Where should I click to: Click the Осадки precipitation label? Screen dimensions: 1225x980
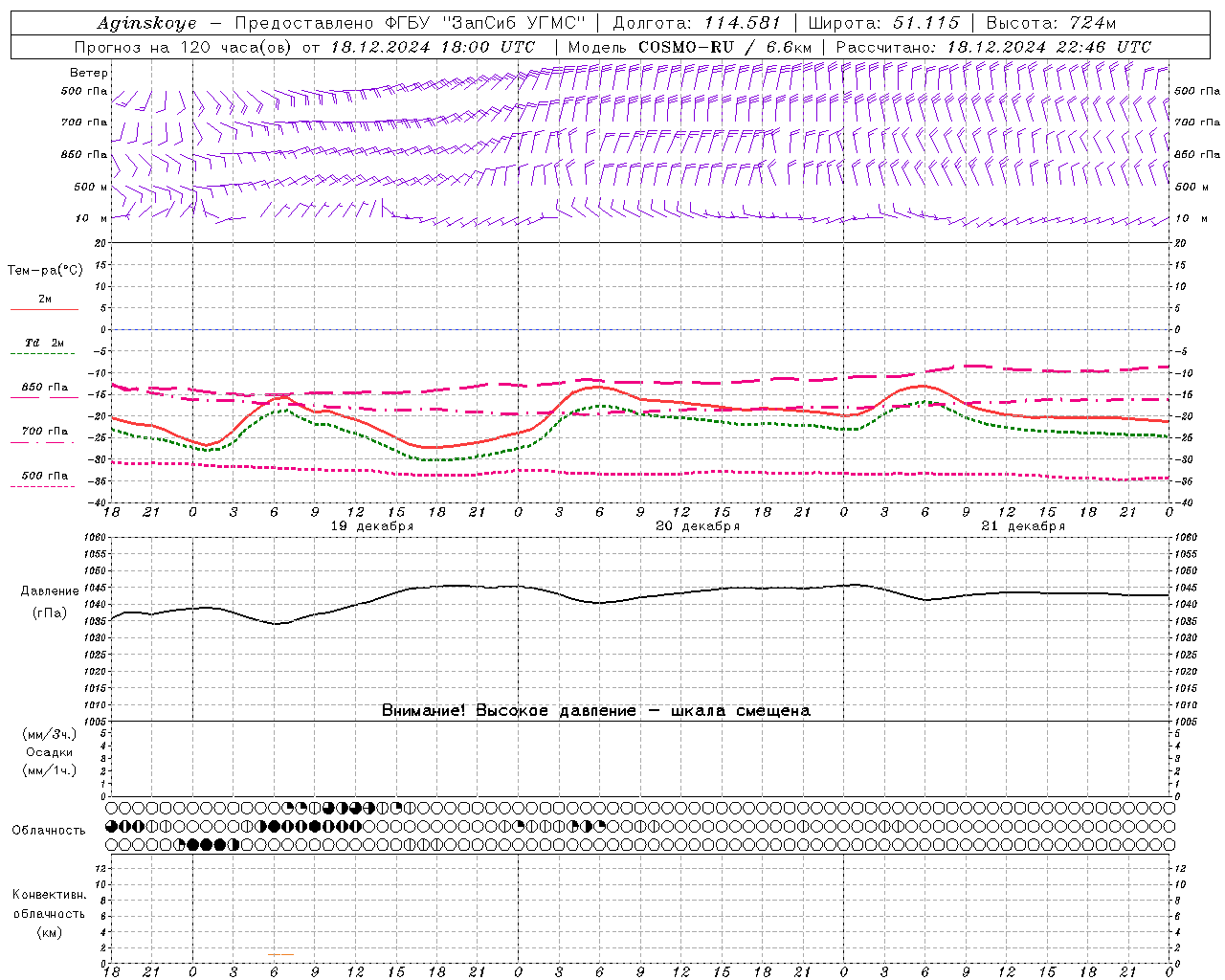[x=50, y=752]
